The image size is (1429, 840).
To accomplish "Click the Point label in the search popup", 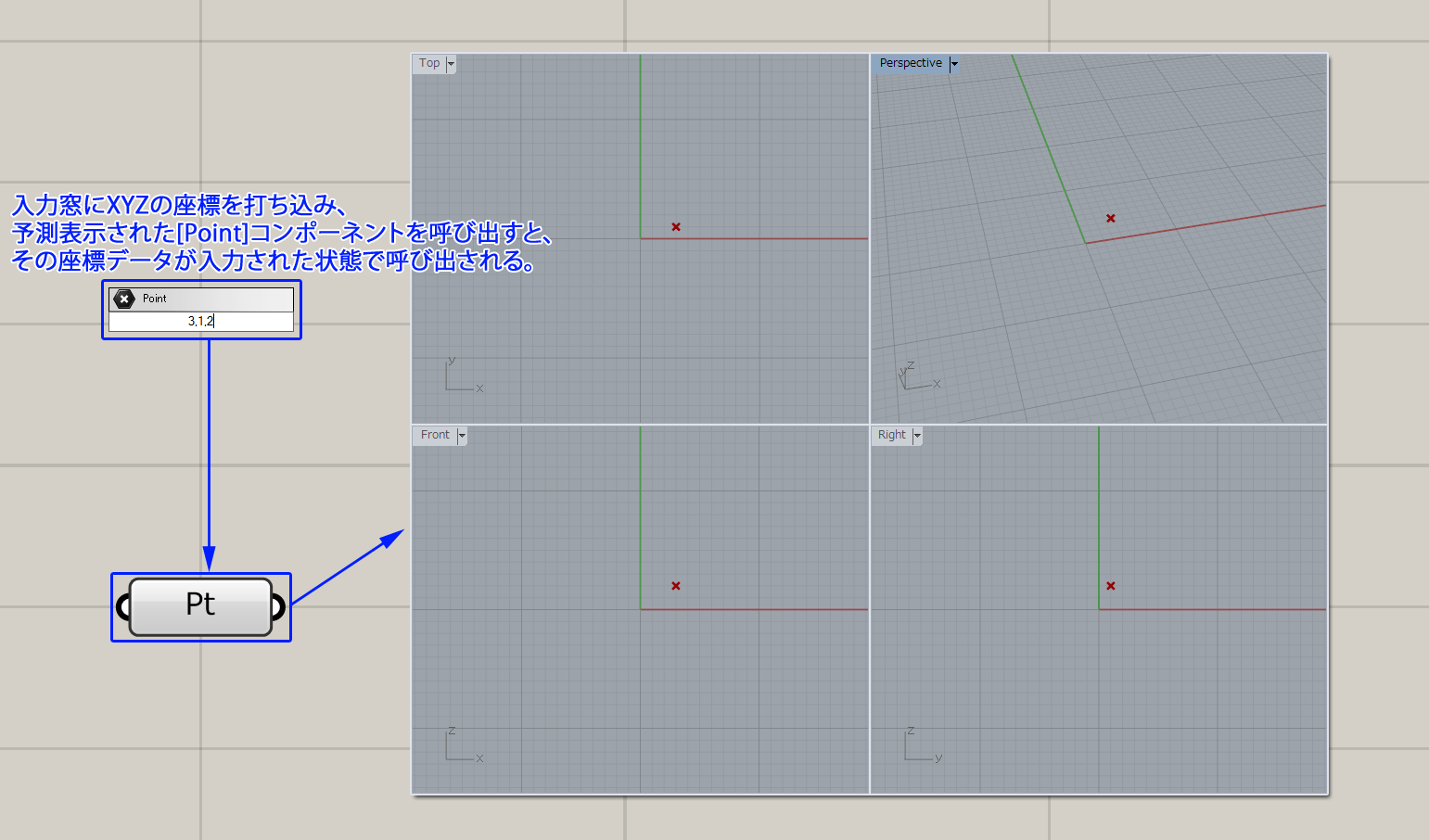I will pos(155,299).
